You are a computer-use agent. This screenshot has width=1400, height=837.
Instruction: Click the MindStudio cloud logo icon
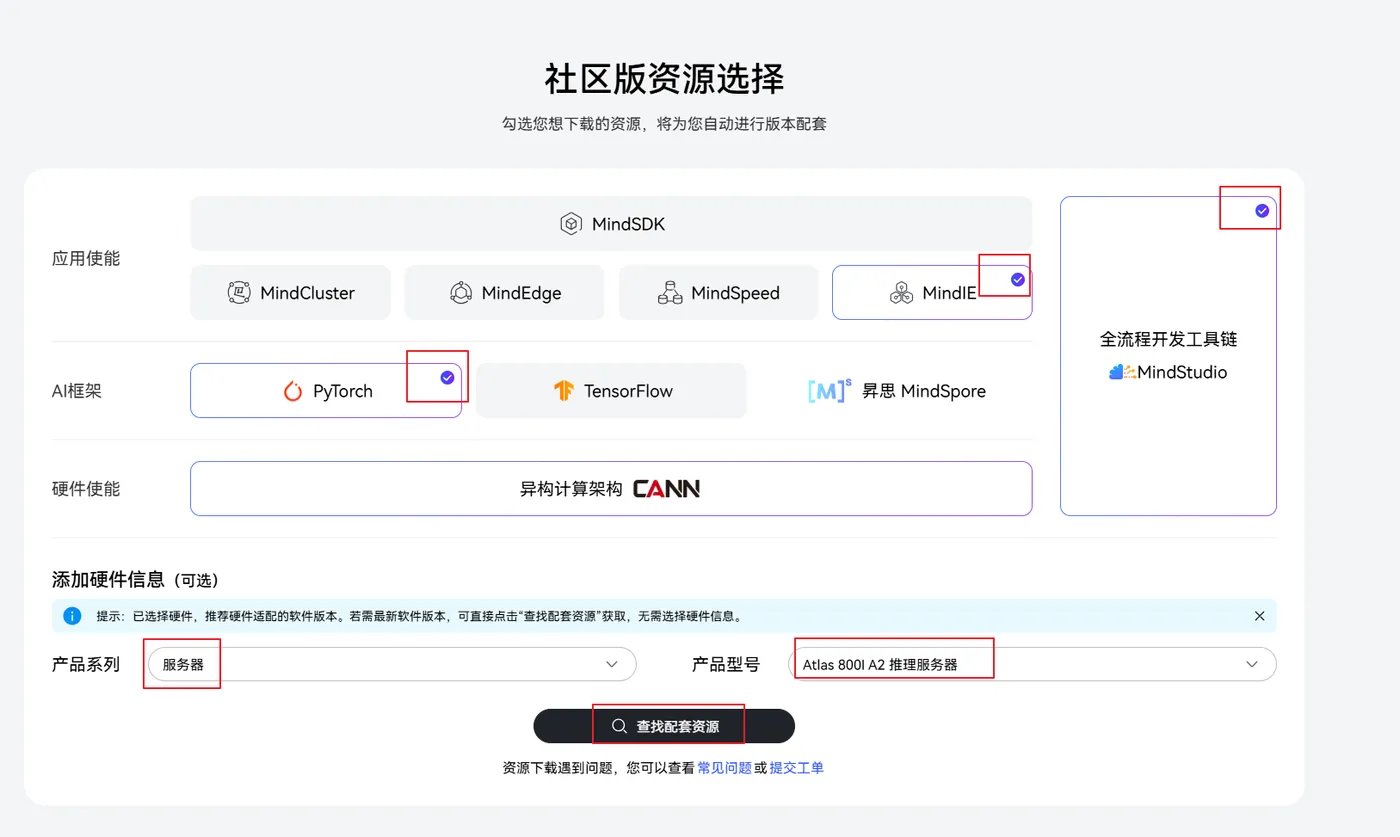pos(1122,372)
